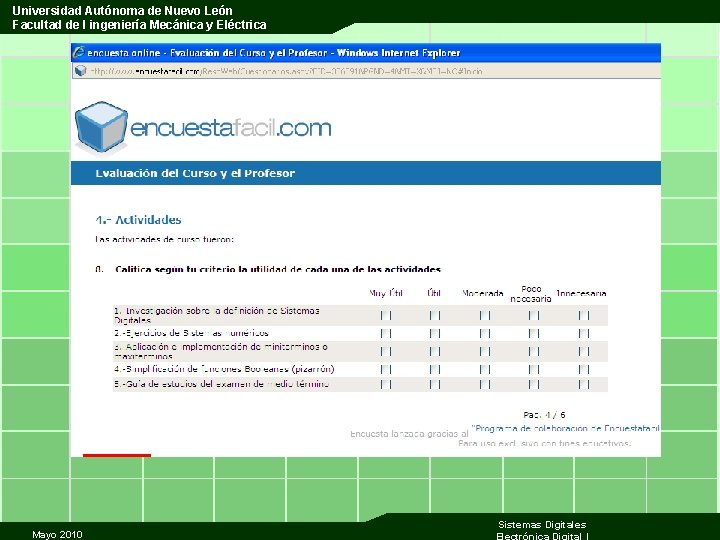Select Útil for Simplificación de funciones Booleanas
720x540 pixels.
(434, 369)
